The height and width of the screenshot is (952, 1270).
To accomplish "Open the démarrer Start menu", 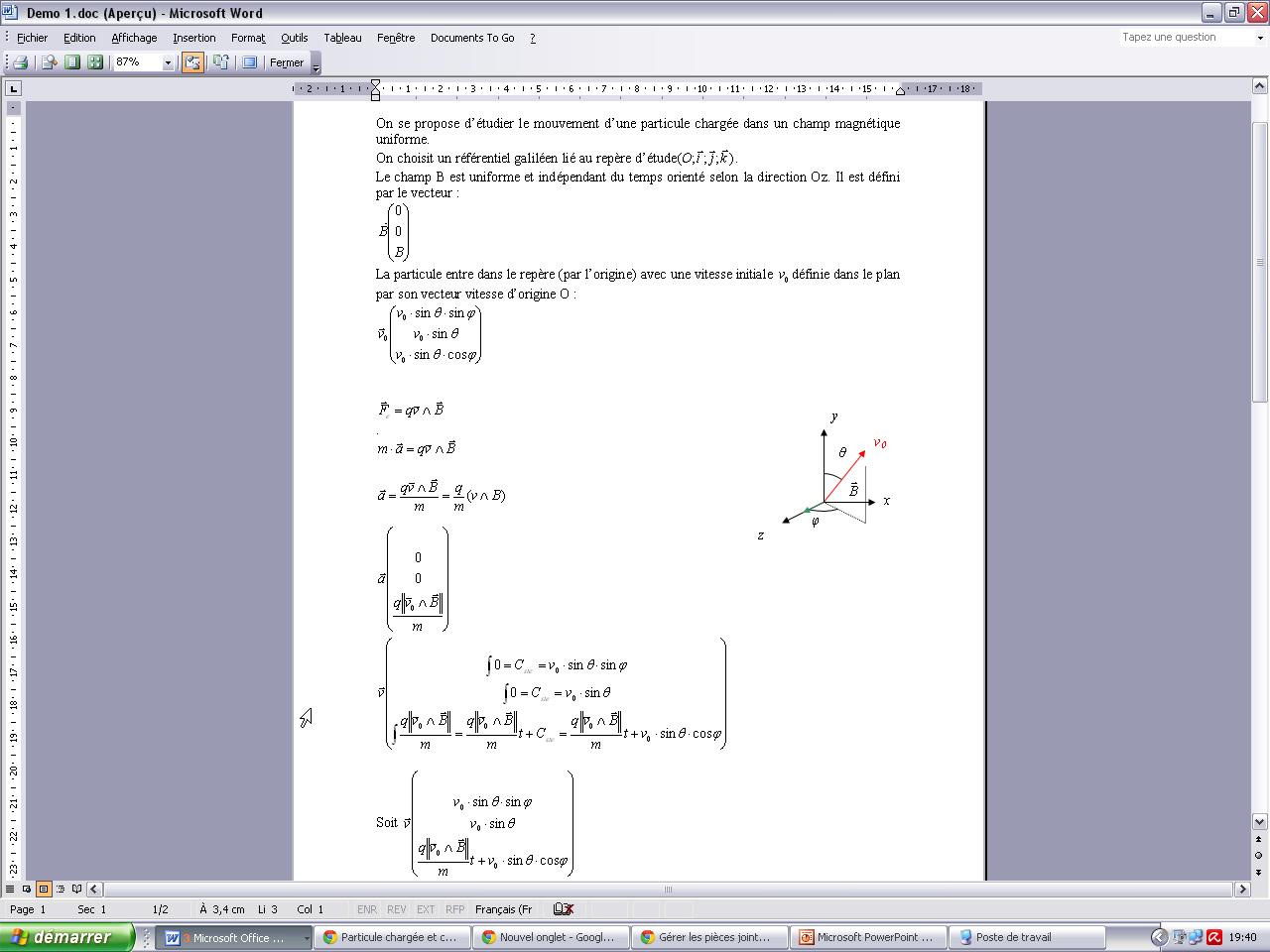I will [66, 937].
